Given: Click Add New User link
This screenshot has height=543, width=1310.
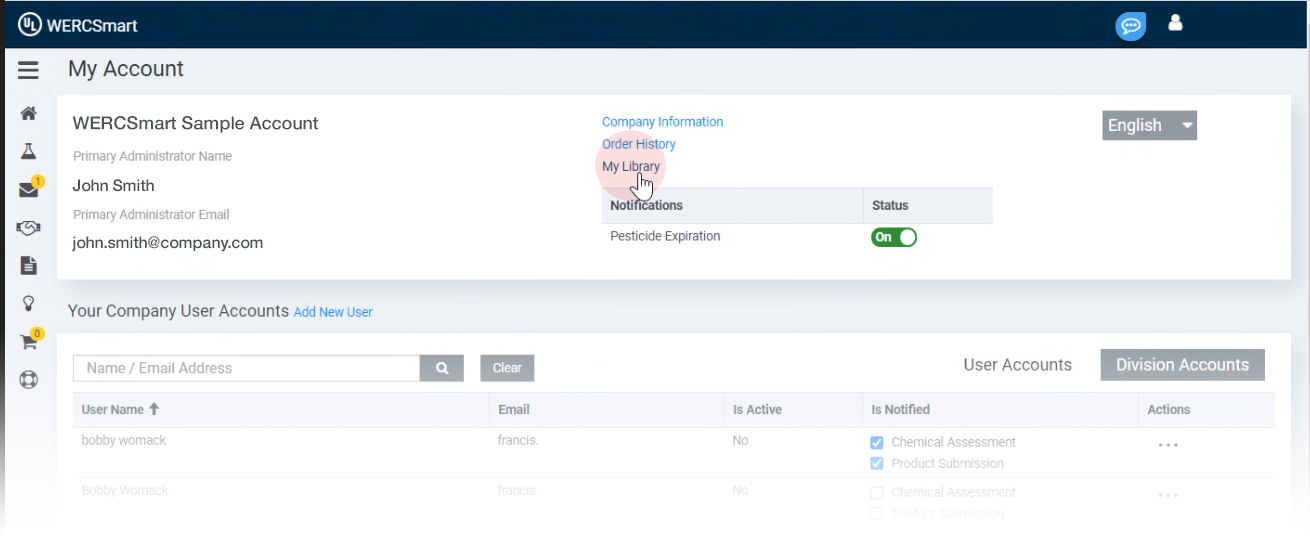Looking at the screenshot, I should [333, 312].
